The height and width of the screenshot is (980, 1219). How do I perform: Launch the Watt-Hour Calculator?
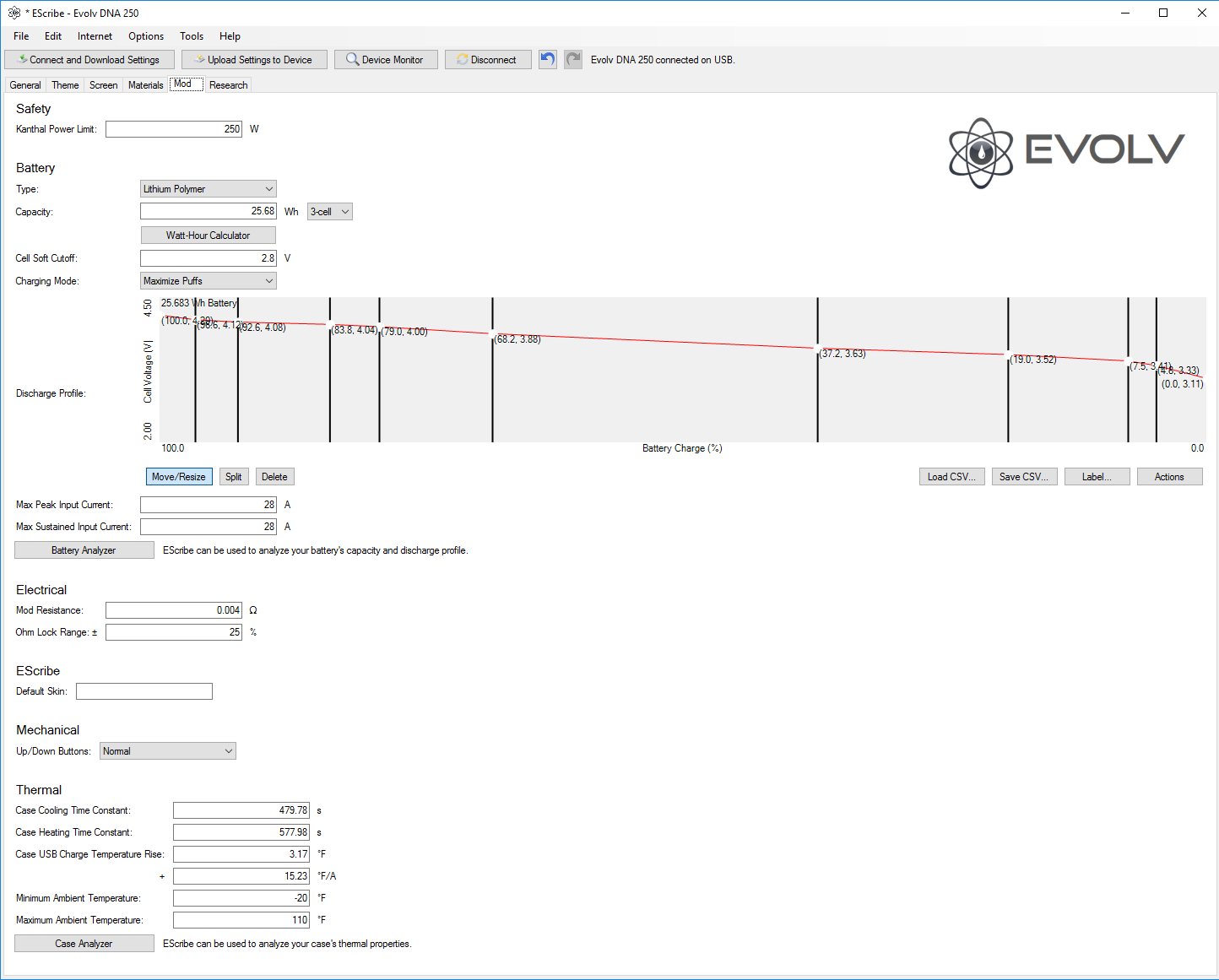click(208, 236)
